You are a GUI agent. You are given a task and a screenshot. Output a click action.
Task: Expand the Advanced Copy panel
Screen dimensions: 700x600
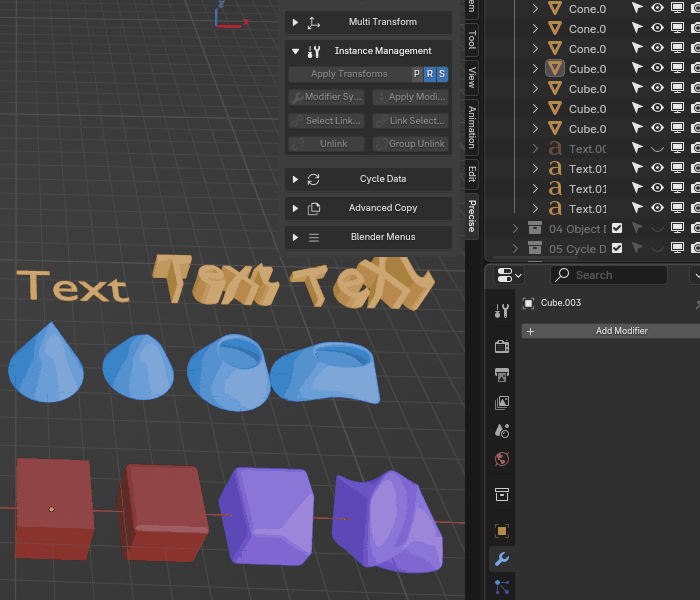[295, 208]
